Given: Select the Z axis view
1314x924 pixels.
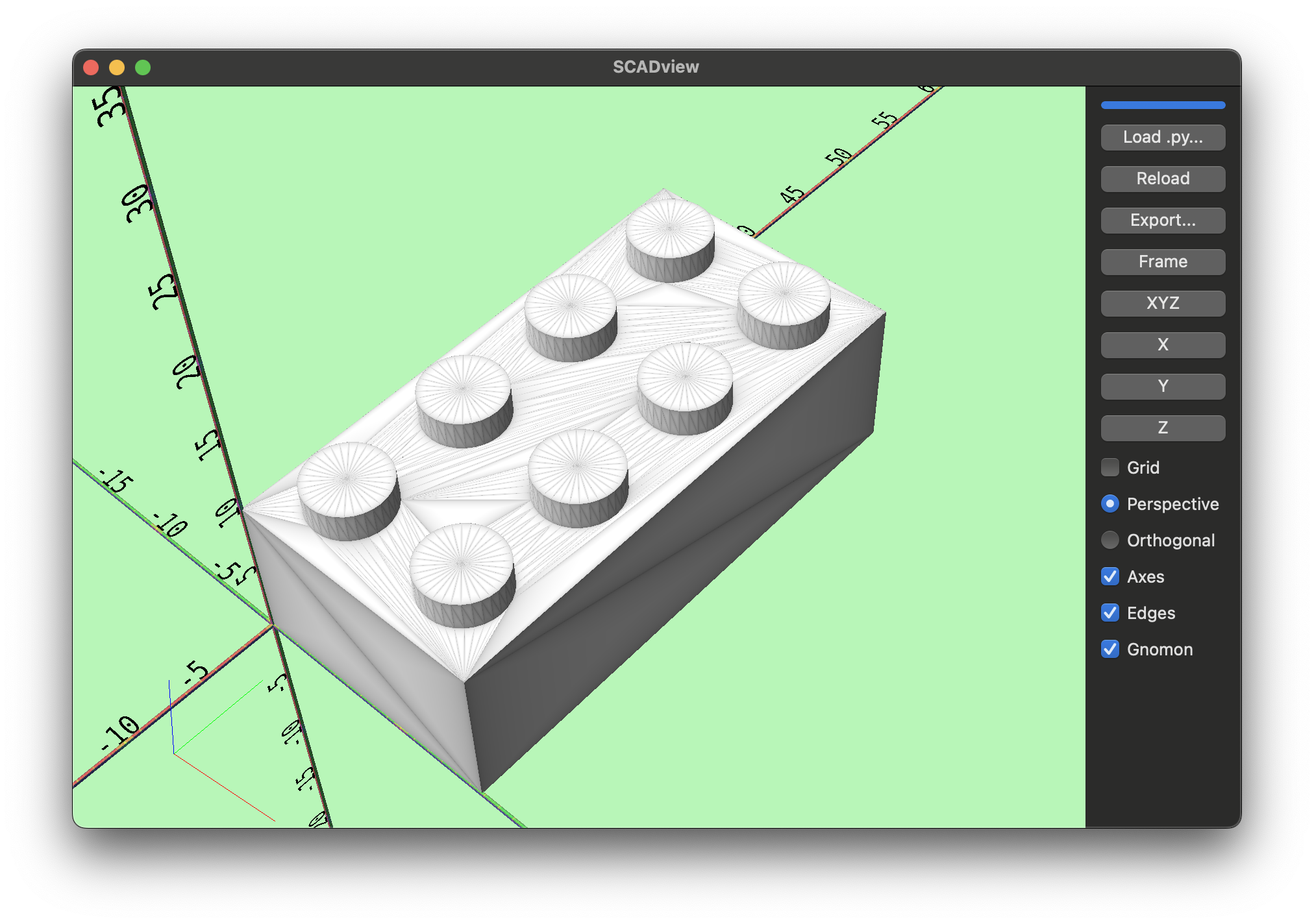Looking at the screenshot, I should 1162,428.
